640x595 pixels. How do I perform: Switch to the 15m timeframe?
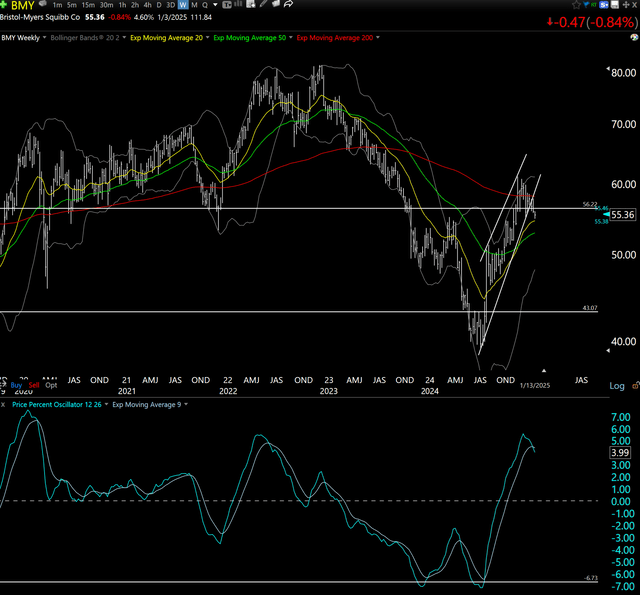click(88, 5)
